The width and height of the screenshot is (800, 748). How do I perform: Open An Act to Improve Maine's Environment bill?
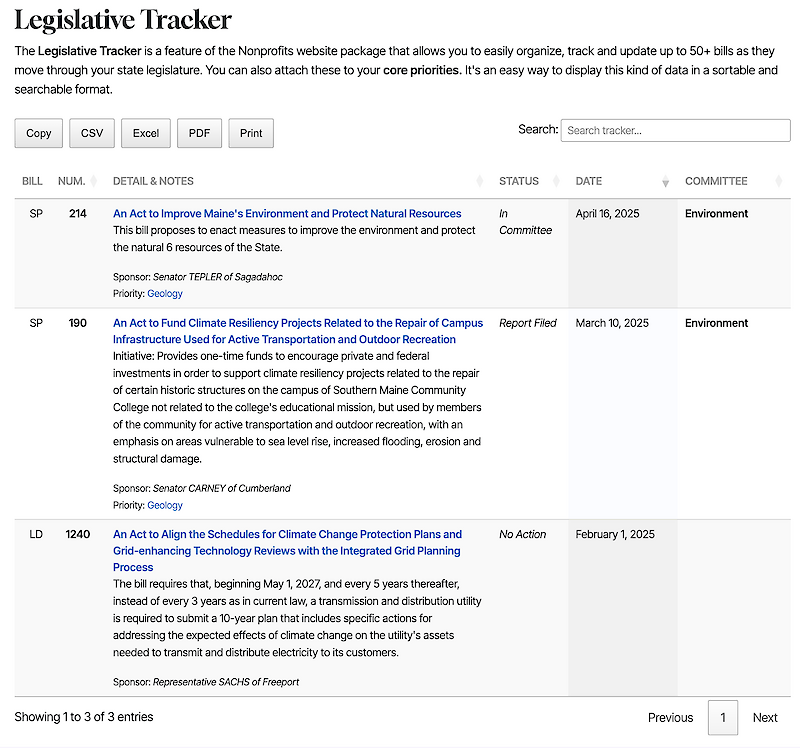coord(287,213)
